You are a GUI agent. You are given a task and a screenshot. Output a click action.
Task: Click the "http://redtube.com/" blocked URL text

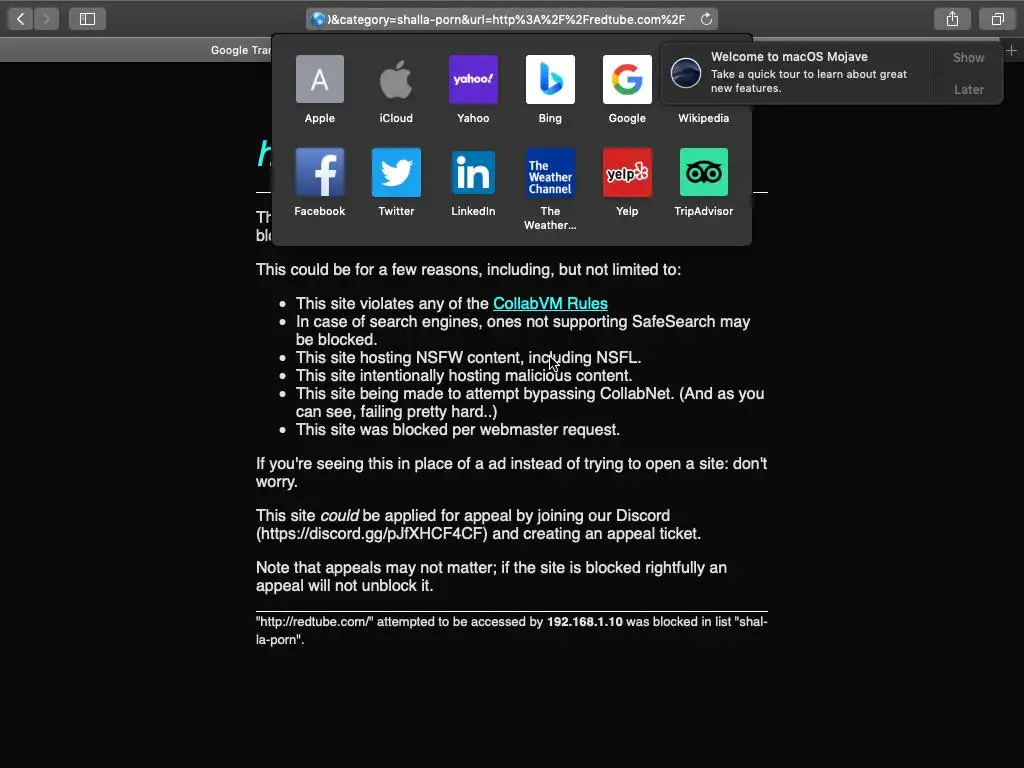point(315,622)
